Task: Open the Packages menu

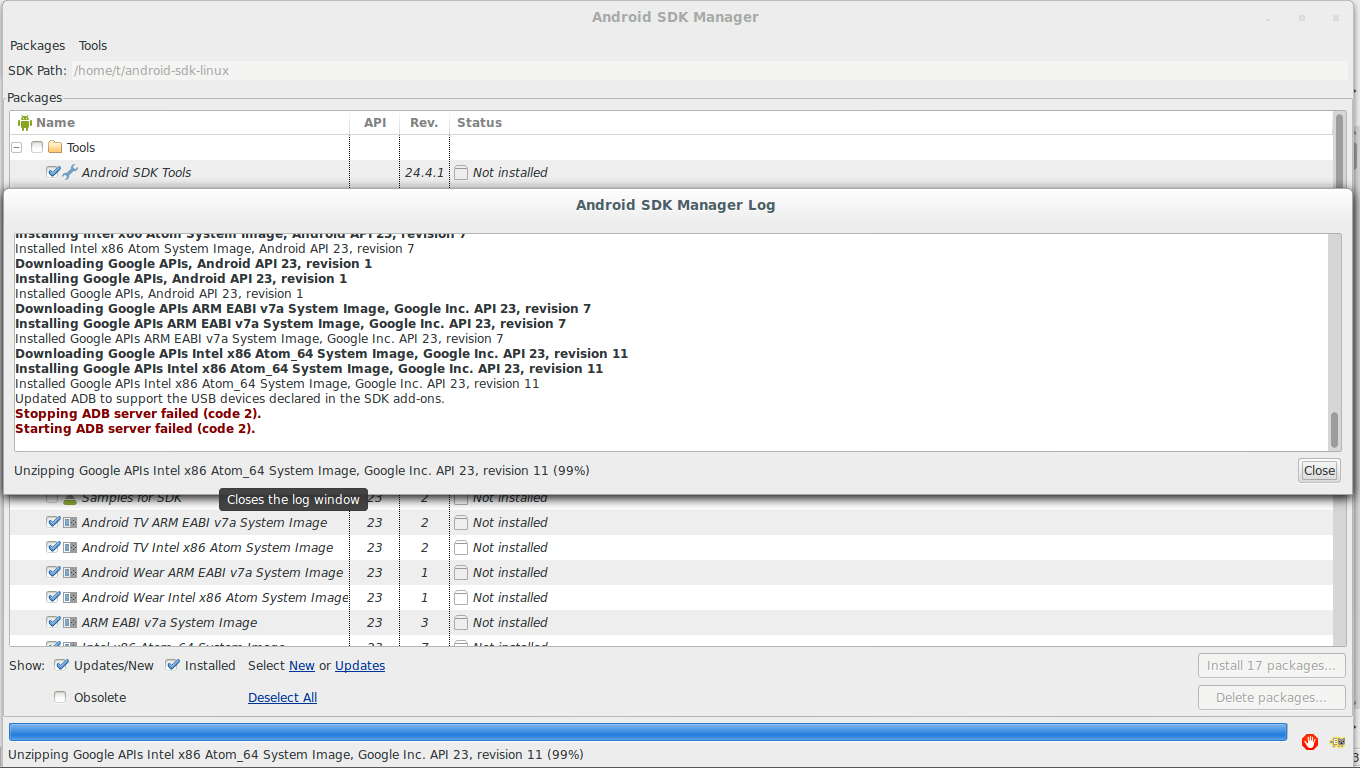Action: (x=37, y=46)
